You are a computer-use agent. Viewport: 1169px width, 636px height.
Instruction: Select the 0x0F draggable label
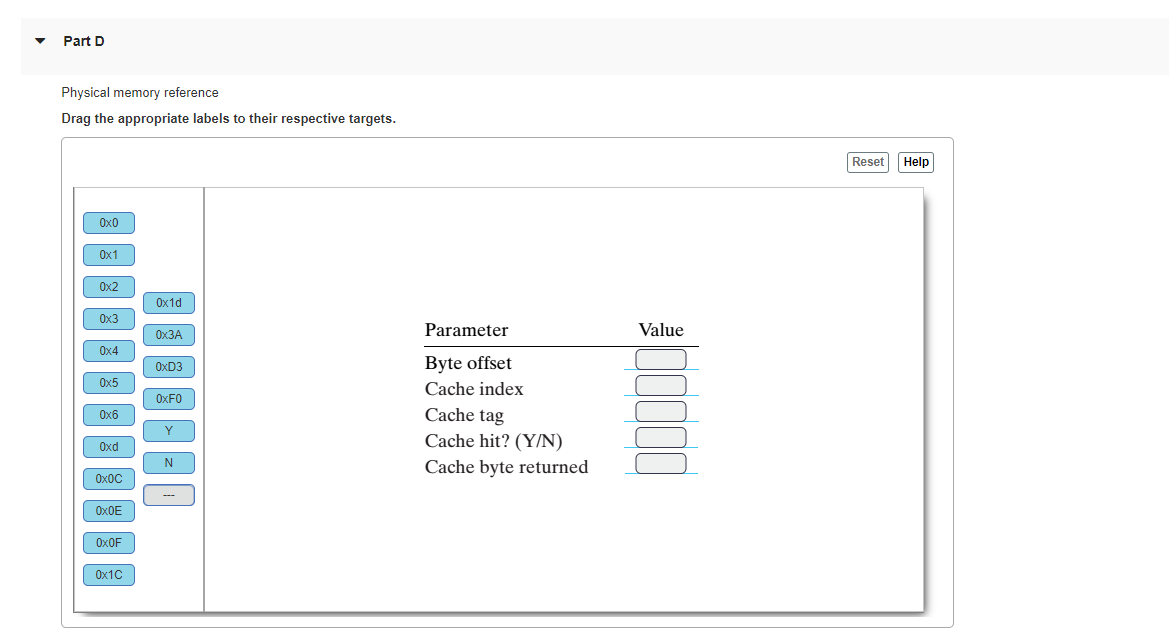[x=108, y=542]
